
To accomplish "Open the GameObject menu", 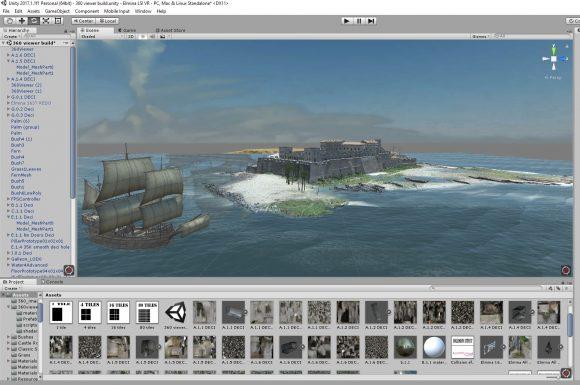I will (x=57, y=11).
